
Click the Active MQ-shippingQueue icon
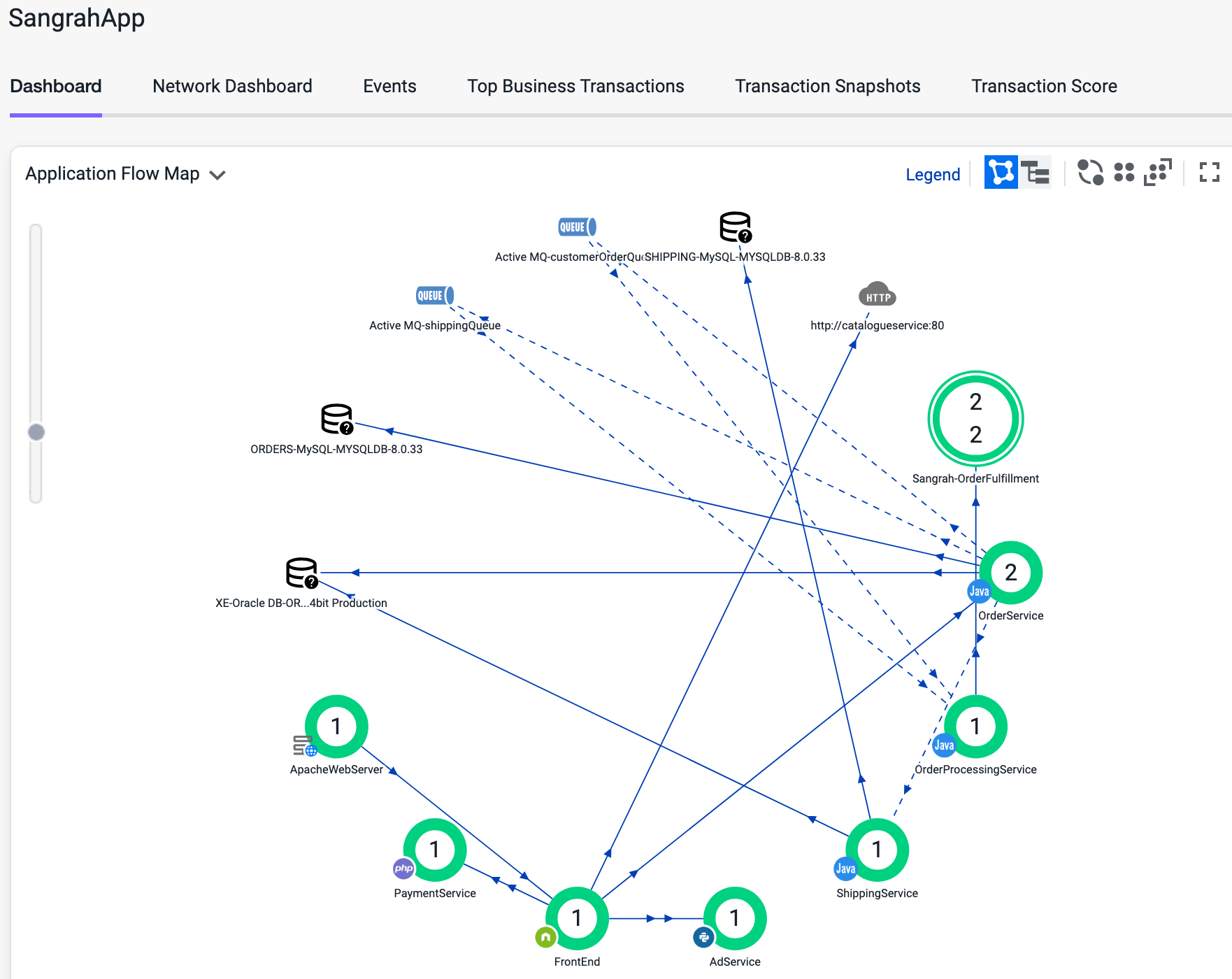click(435, 295)
